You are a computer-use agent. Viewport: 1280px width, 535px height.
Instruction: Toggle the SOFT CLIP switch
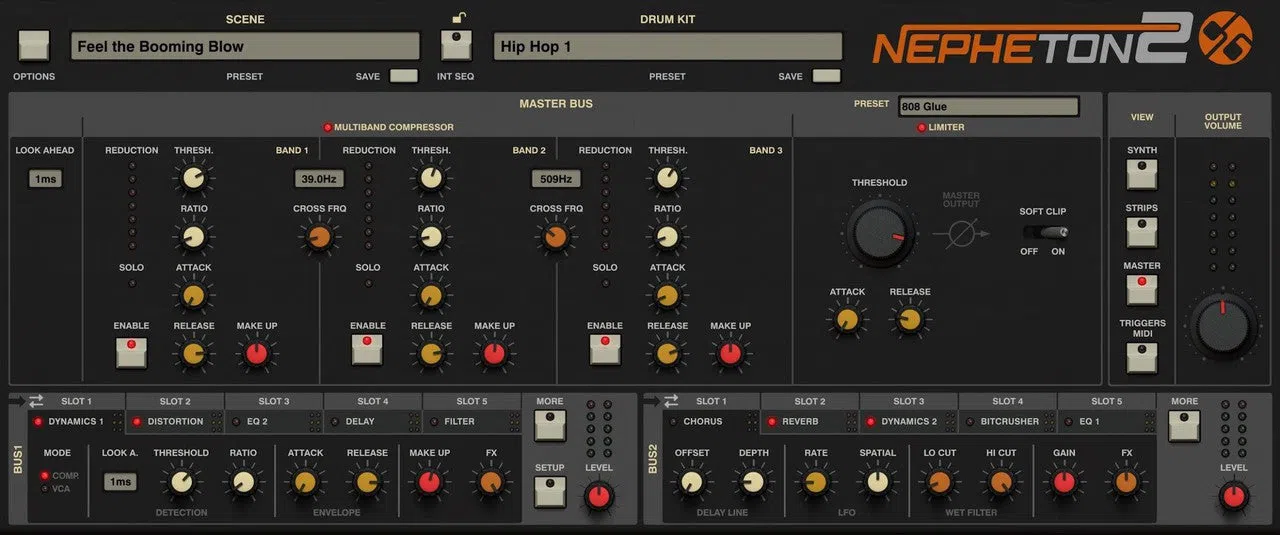point(1045,232)
